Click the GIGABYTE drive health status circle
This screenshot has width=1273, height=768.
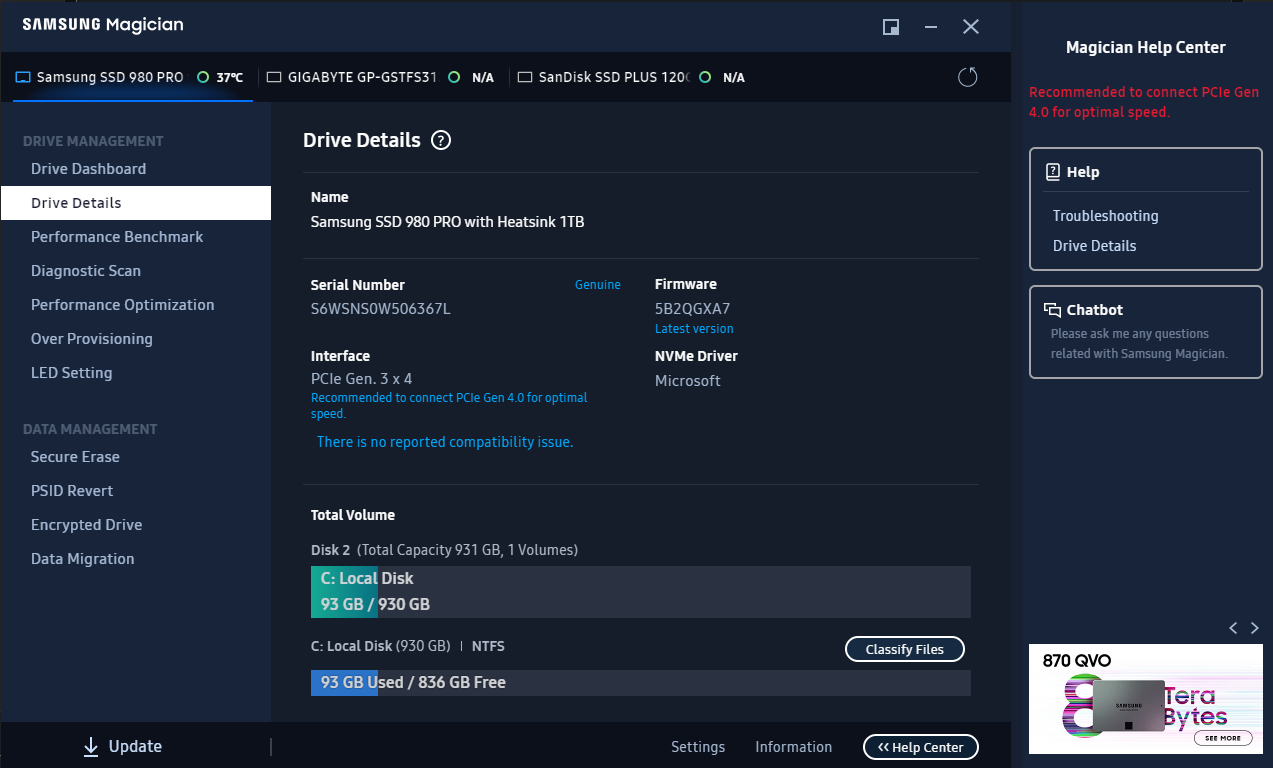point(454,77)
